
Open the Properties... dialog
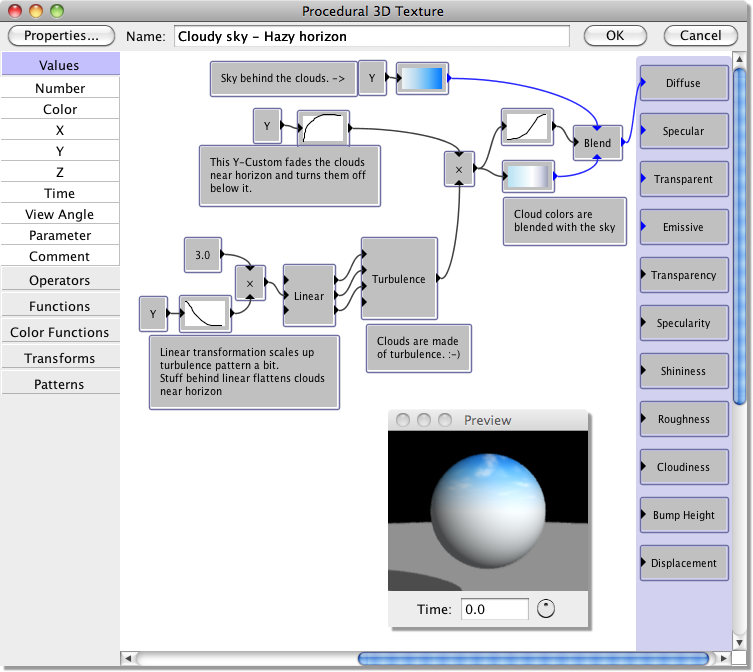tap(62, 35)
